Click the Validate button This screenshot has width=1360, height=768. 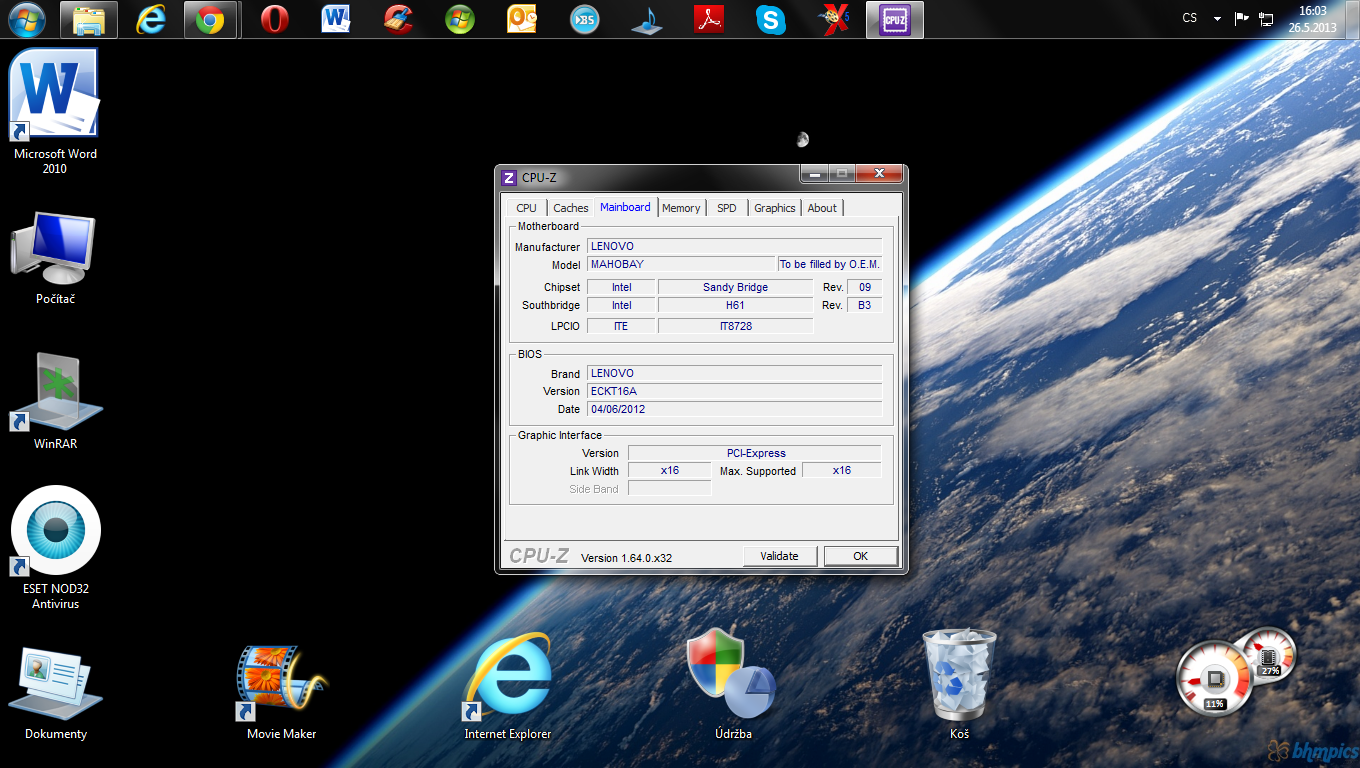tap(779, 556)
